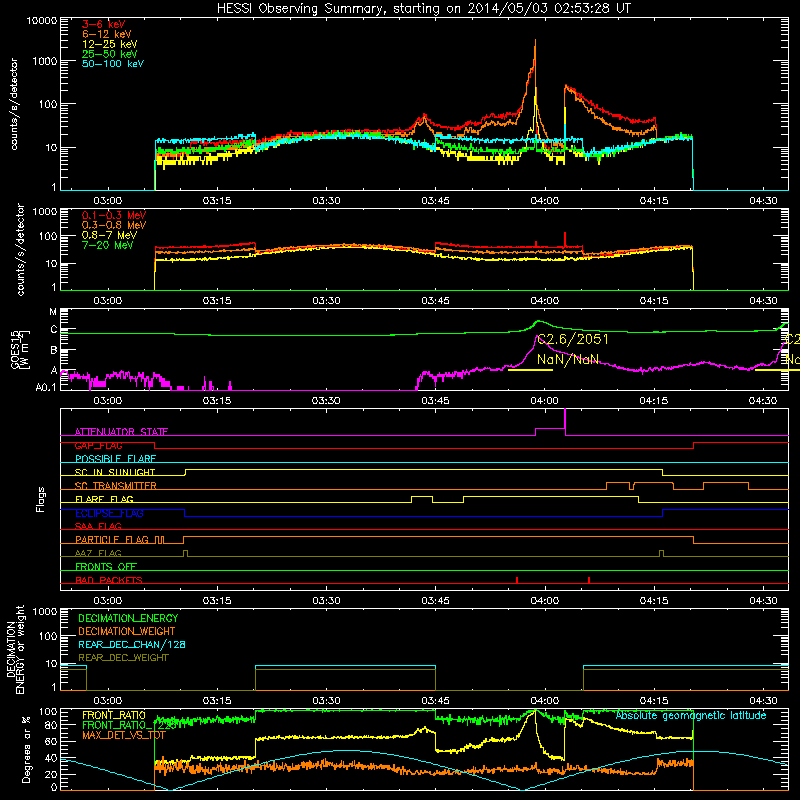Select the 6-12 keV legend label

pyautogui.click(x=107, y=34)
